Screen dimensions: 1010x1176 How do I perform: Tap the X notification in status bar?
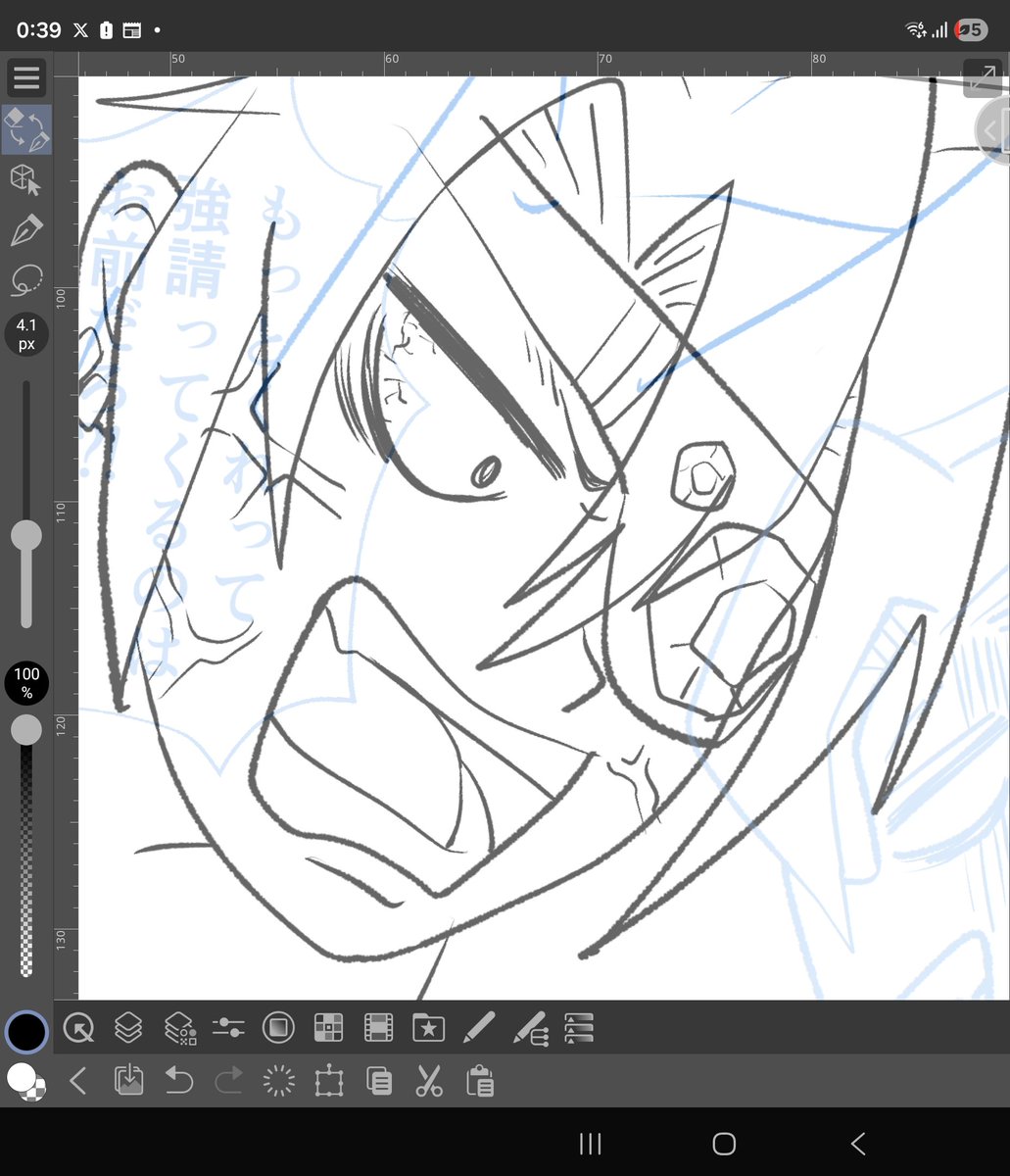(x=78, y=30)
